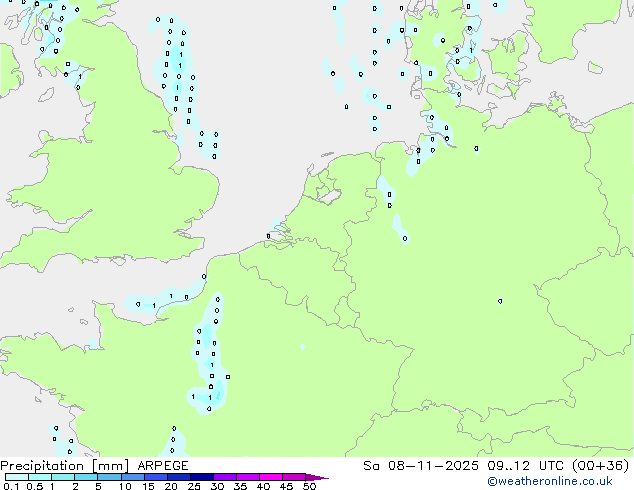
Task: Click the 5–10 mm legend color box
Action: [109, 477]
